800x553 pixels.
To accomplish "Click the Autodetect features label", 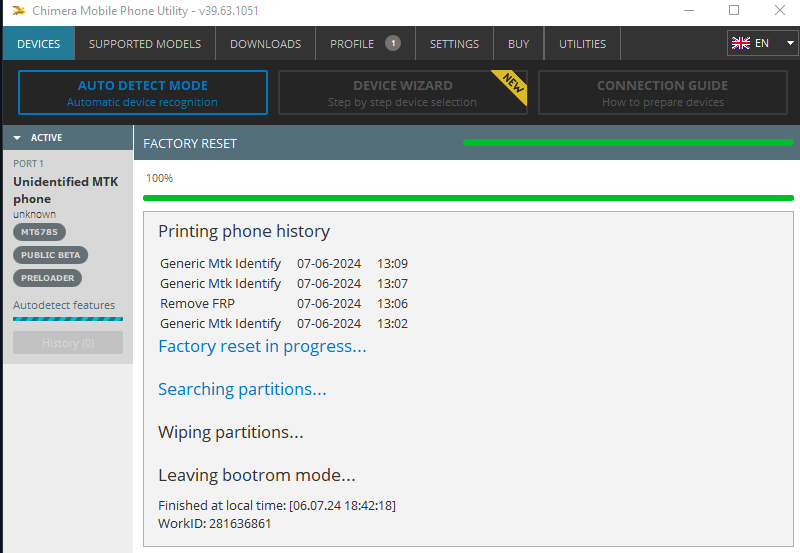I will (x=64, y=305).
